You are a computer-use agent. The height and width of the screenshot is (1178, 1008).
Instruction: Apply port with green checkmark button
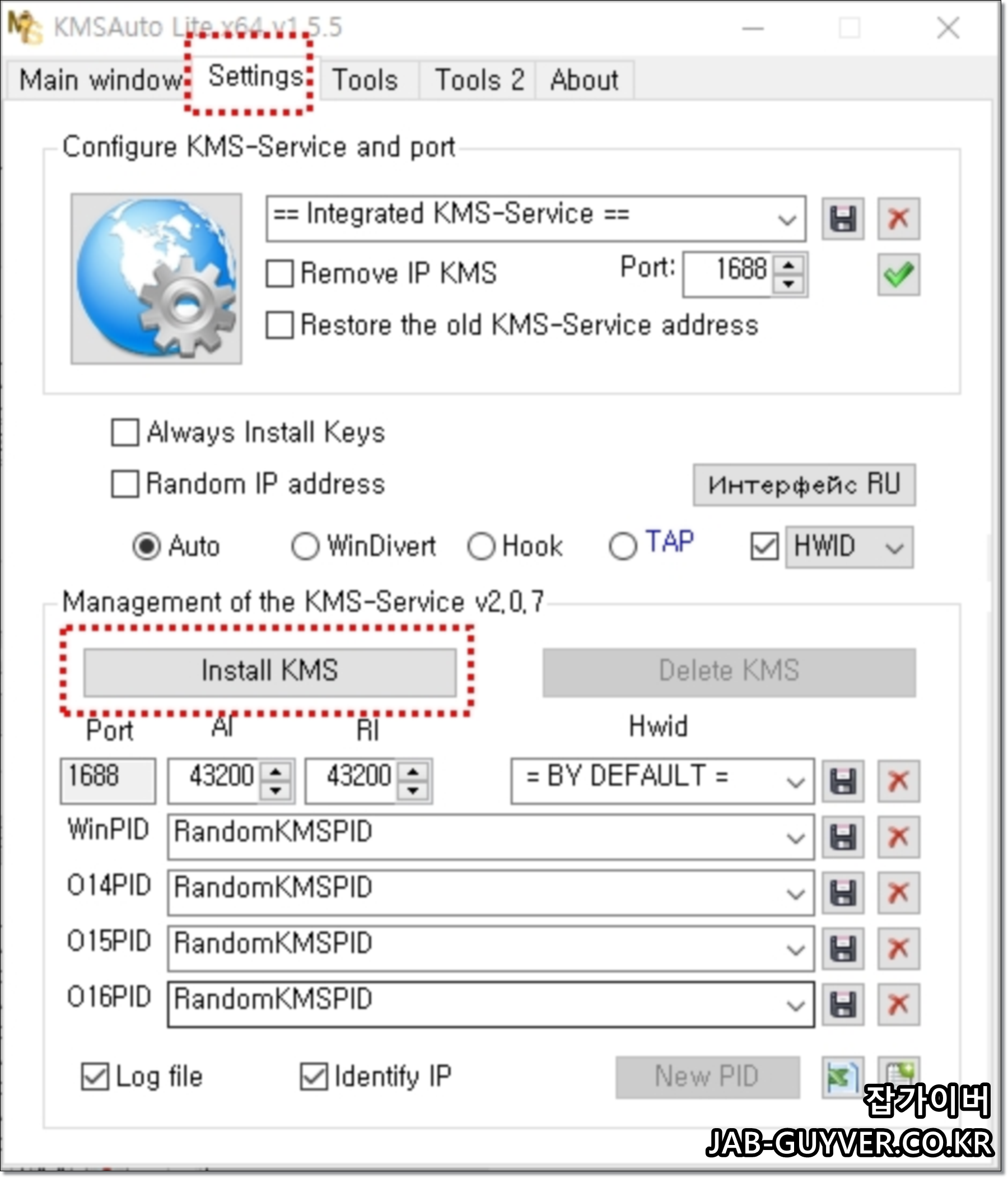898,274
